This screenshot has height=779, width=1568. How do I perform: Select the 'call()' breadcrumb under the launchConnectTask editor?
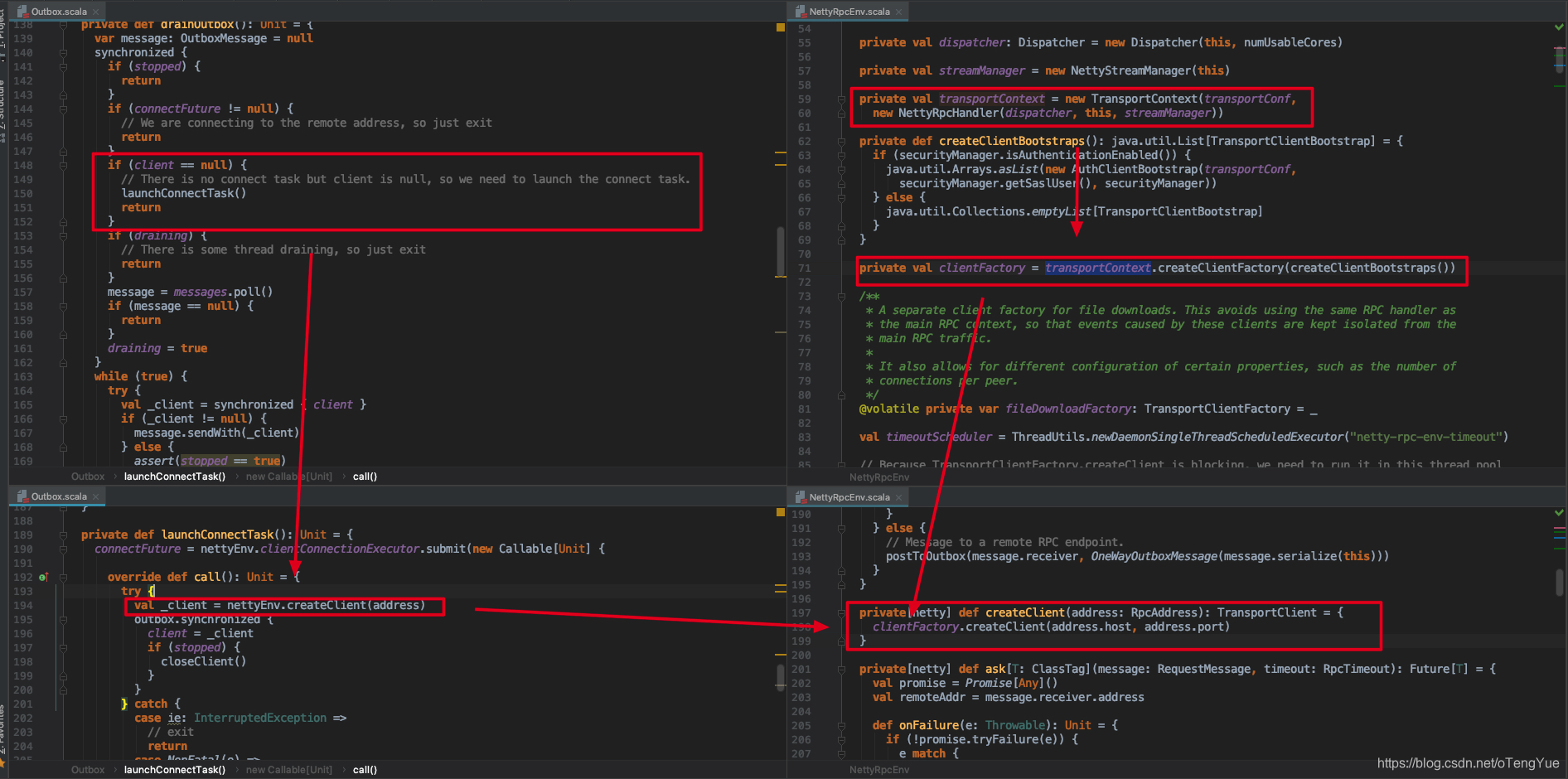pos(365,770)
